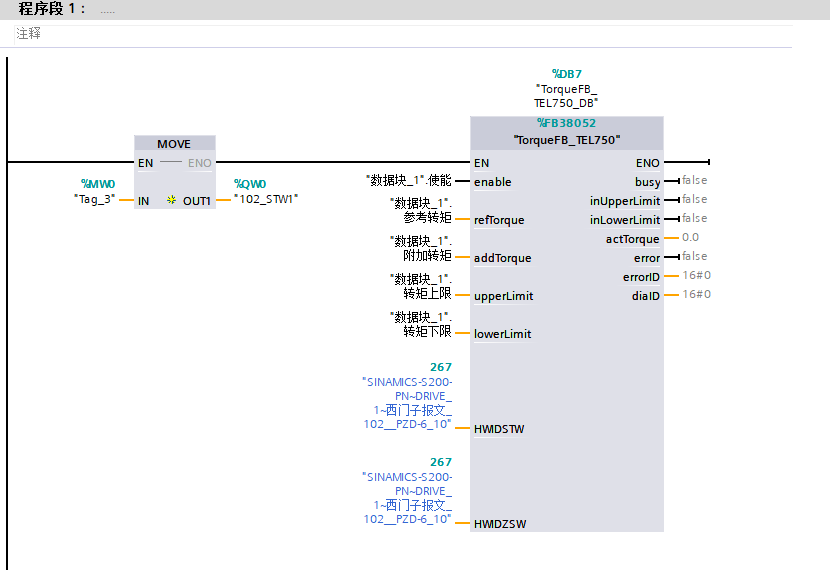This screenshot has height=571, width=830.
Task: Click the "Tag_3" input operand
Action: (95, 199)
